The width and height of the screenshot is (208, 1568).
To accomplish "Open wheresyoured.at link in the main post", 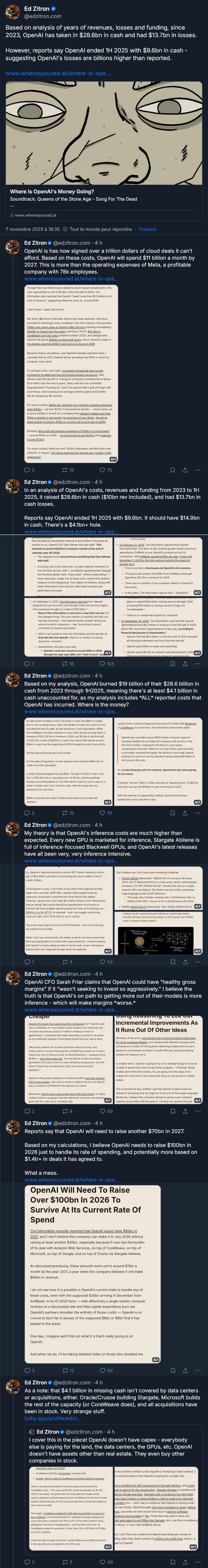I will (58, 73).
